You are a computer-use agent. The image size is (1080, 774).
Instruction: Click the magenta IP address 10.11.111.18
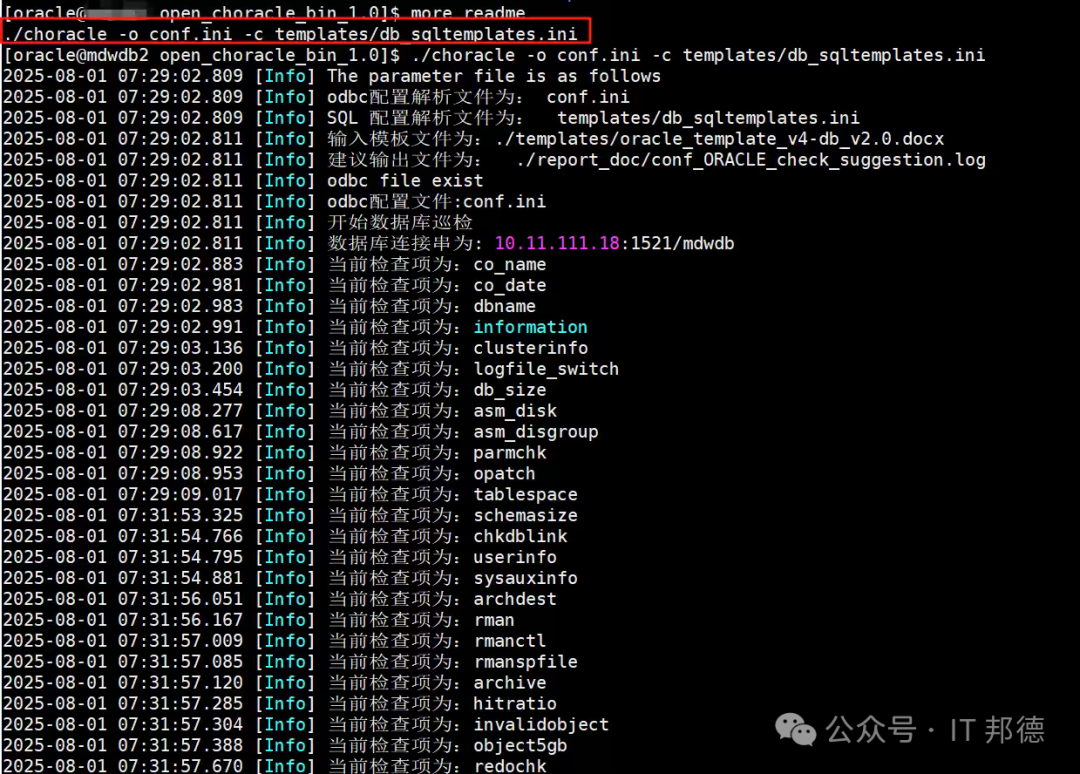point(557,243)
